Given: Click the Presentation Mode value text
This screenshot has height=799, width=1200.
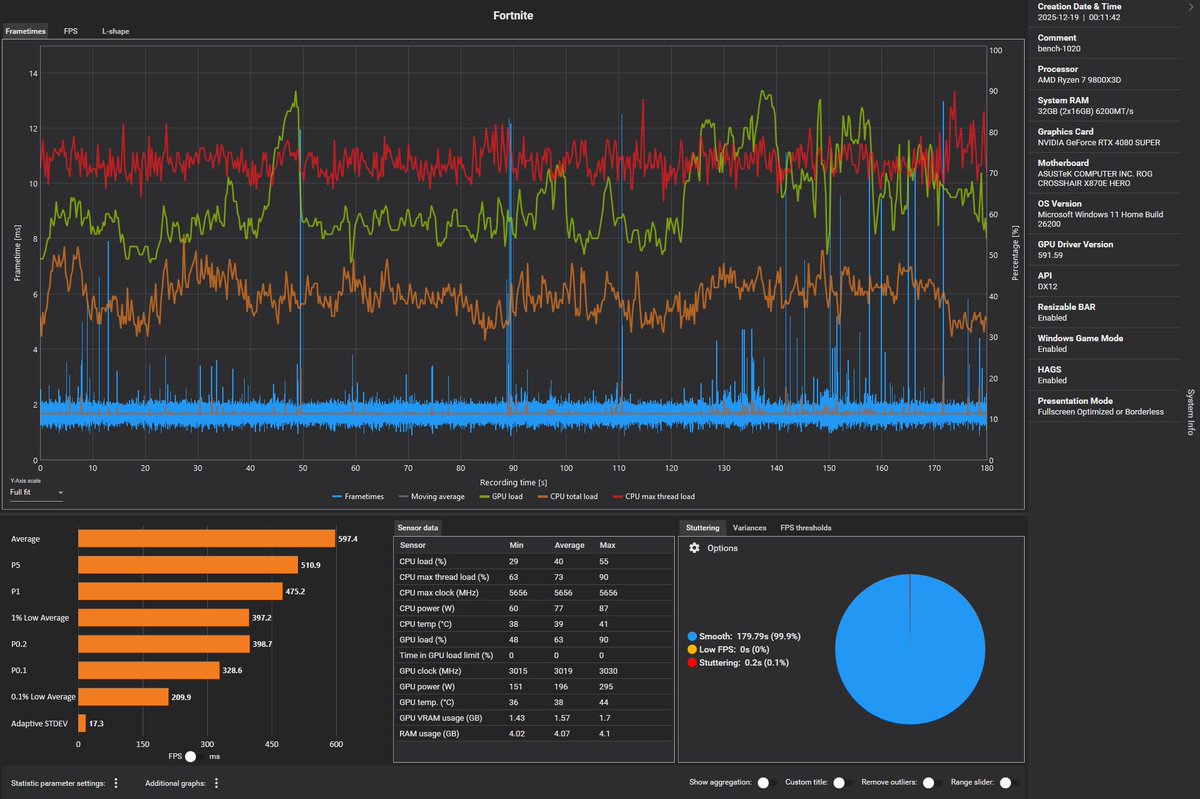Looking at the screenshot, I should point(1101,411).
